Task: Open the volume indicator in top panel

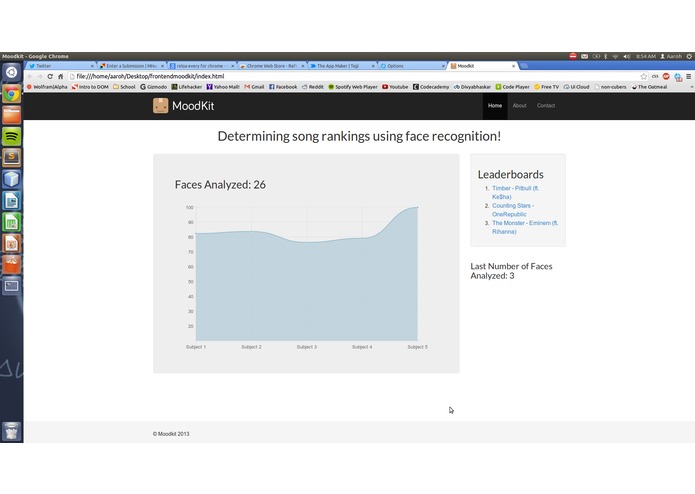Action: click(x=627, y=56)
